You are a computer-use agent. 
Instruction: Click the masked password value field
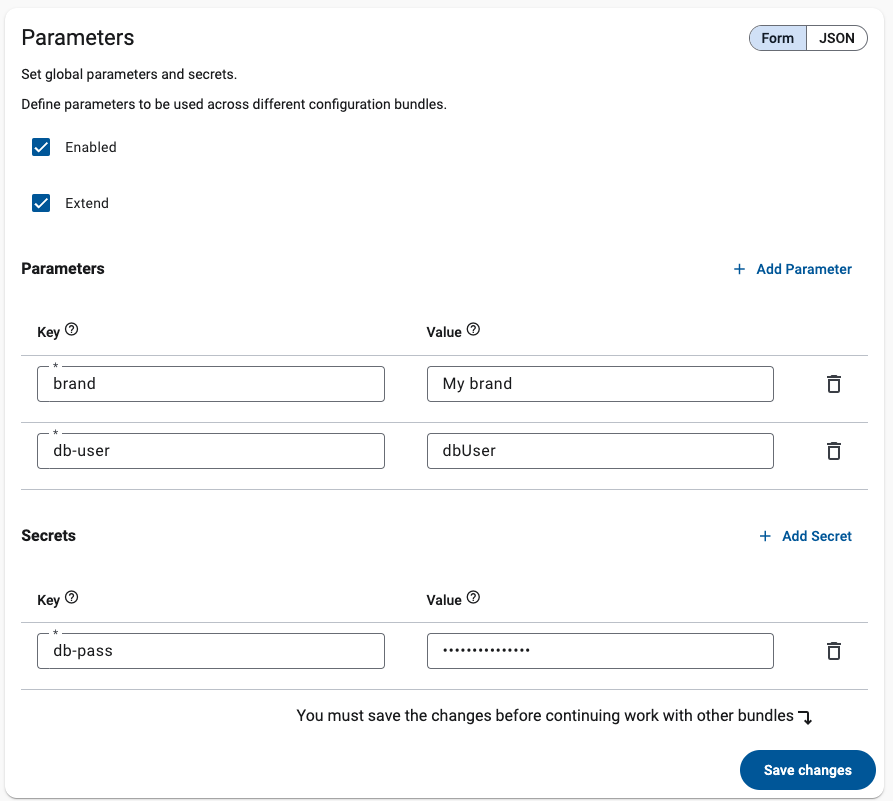pos(599,650)
